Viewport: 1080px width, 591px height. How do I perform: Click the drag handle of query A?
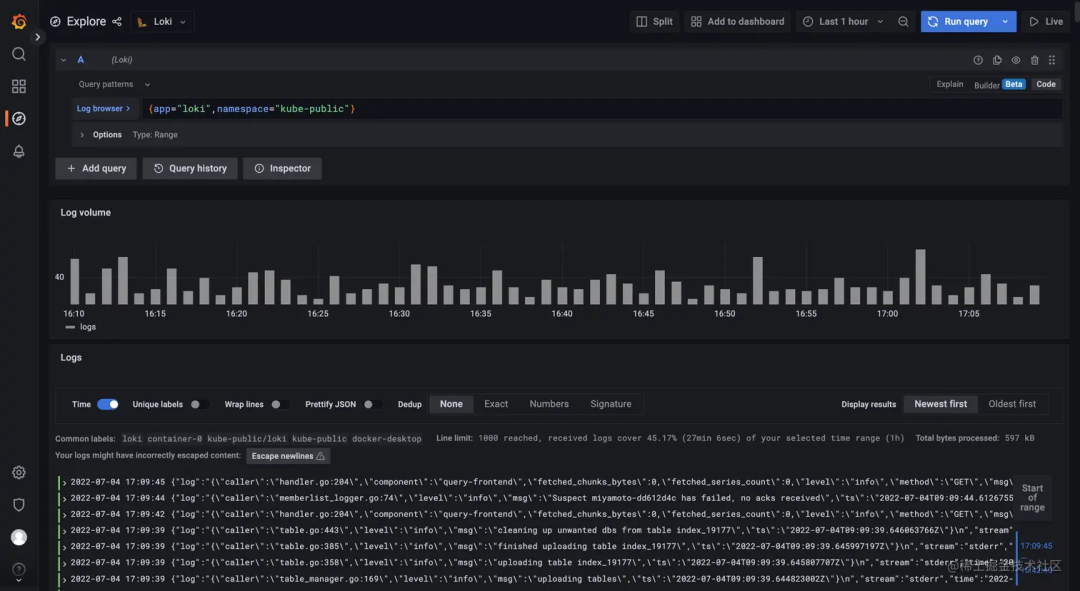1052,60
